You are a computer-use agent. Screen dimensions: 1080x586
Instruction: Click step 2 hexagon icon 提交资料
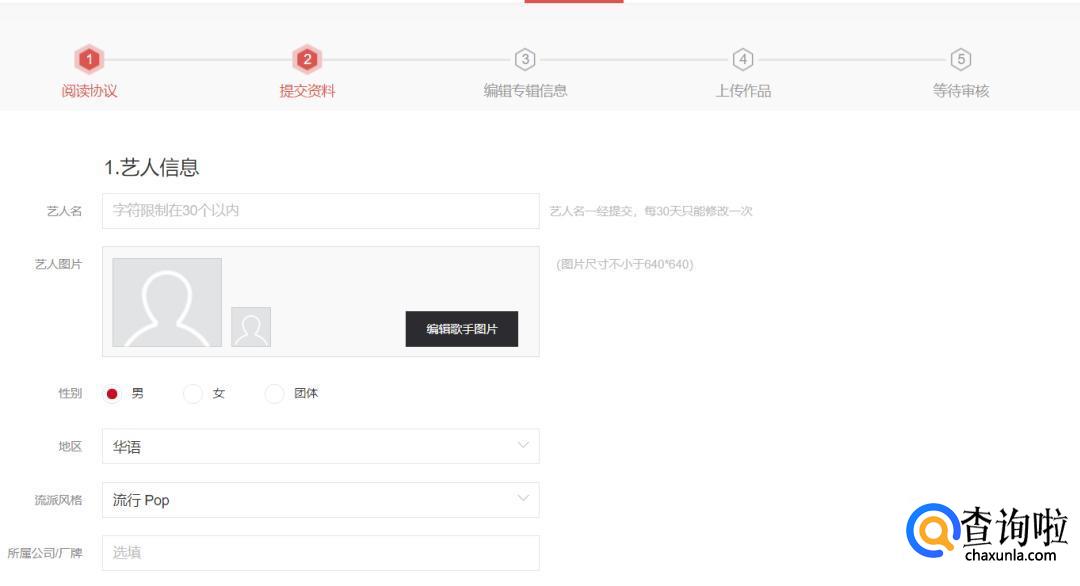point(307,59)
